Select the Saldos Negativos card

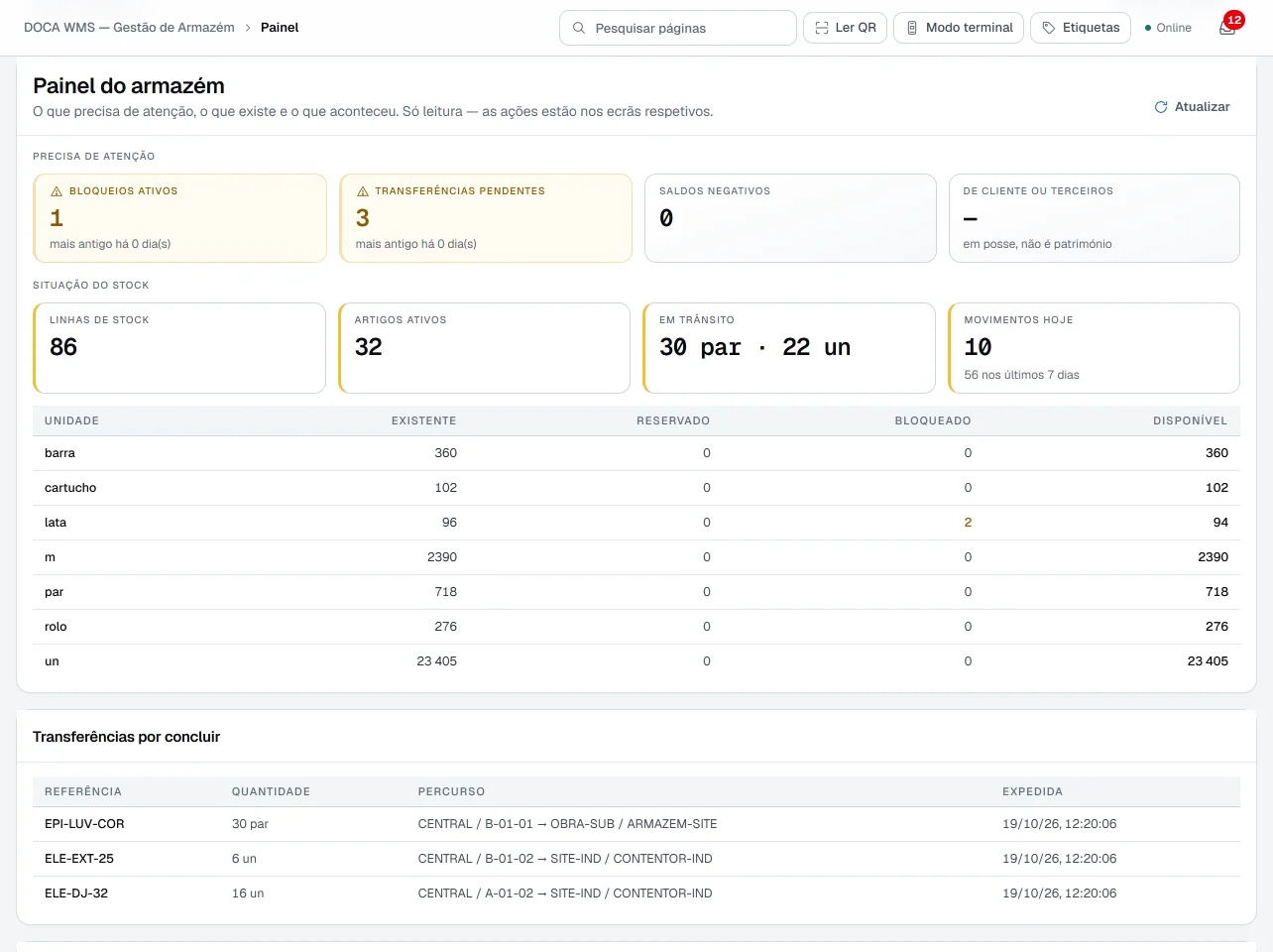(x=790, y=218)
